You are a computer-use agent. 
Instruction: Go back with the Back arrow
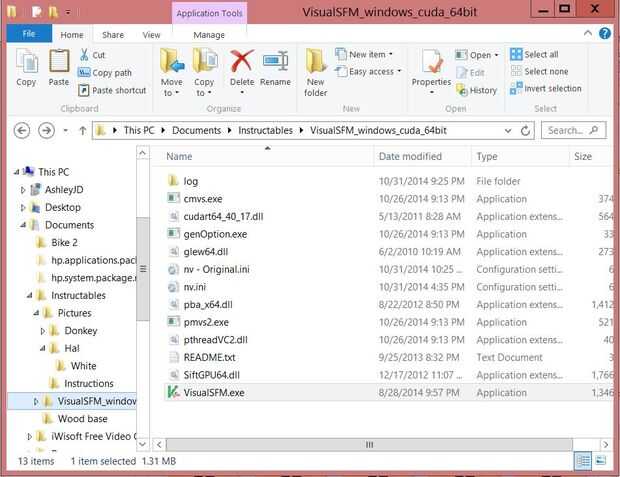pyautogui.click(x=22, y=130)
